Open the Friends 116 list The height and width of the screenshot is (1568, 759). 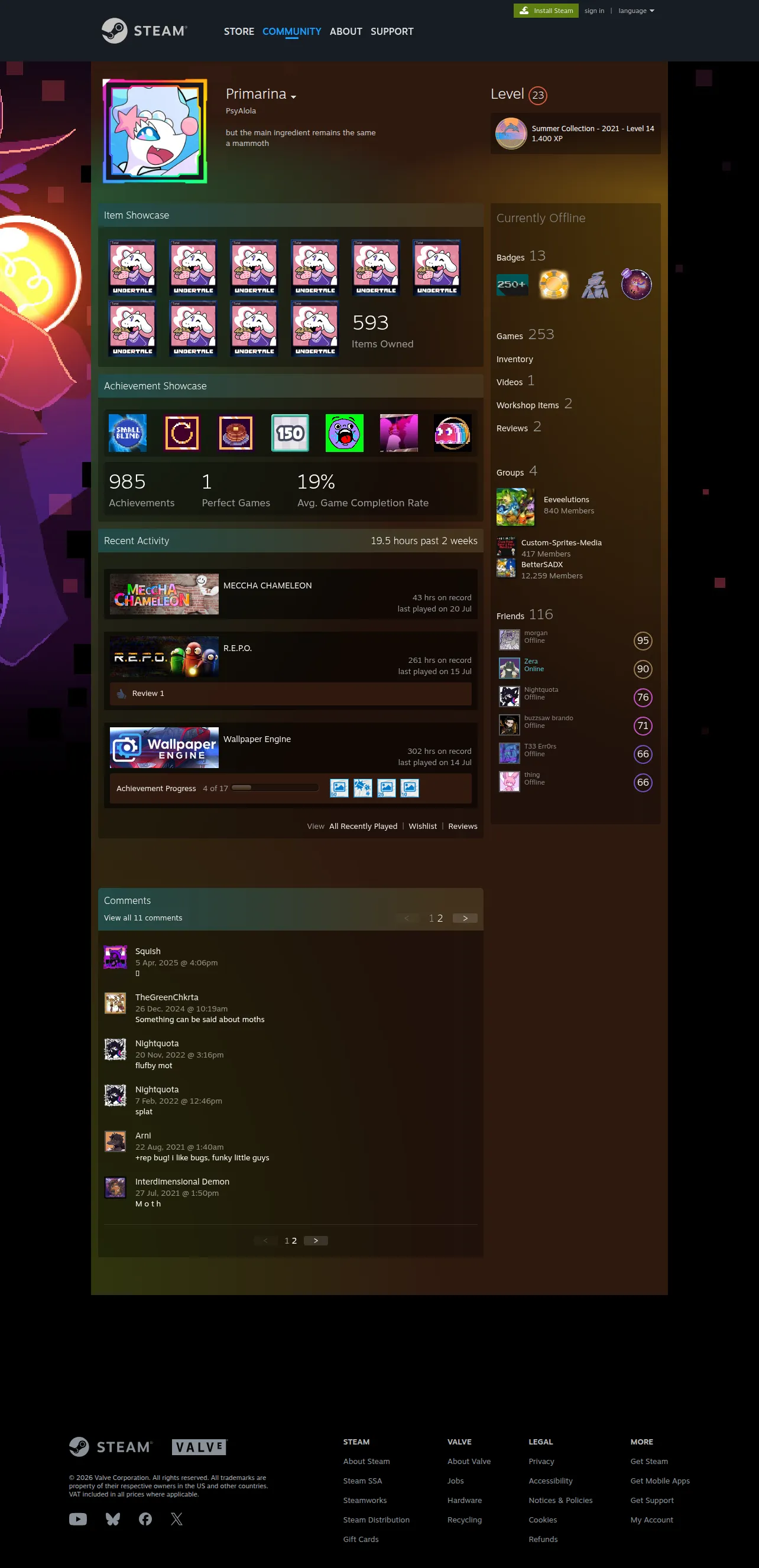(x=524, y=615)
